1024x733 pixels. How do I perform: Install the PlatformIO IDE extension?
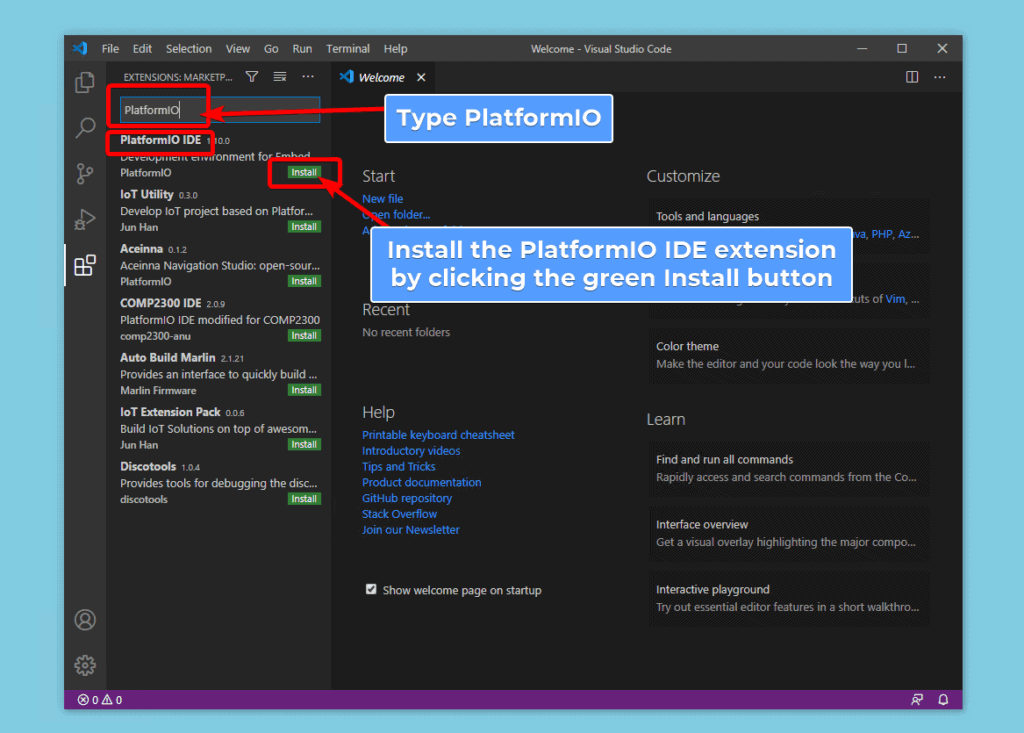[x=304, y=172]
